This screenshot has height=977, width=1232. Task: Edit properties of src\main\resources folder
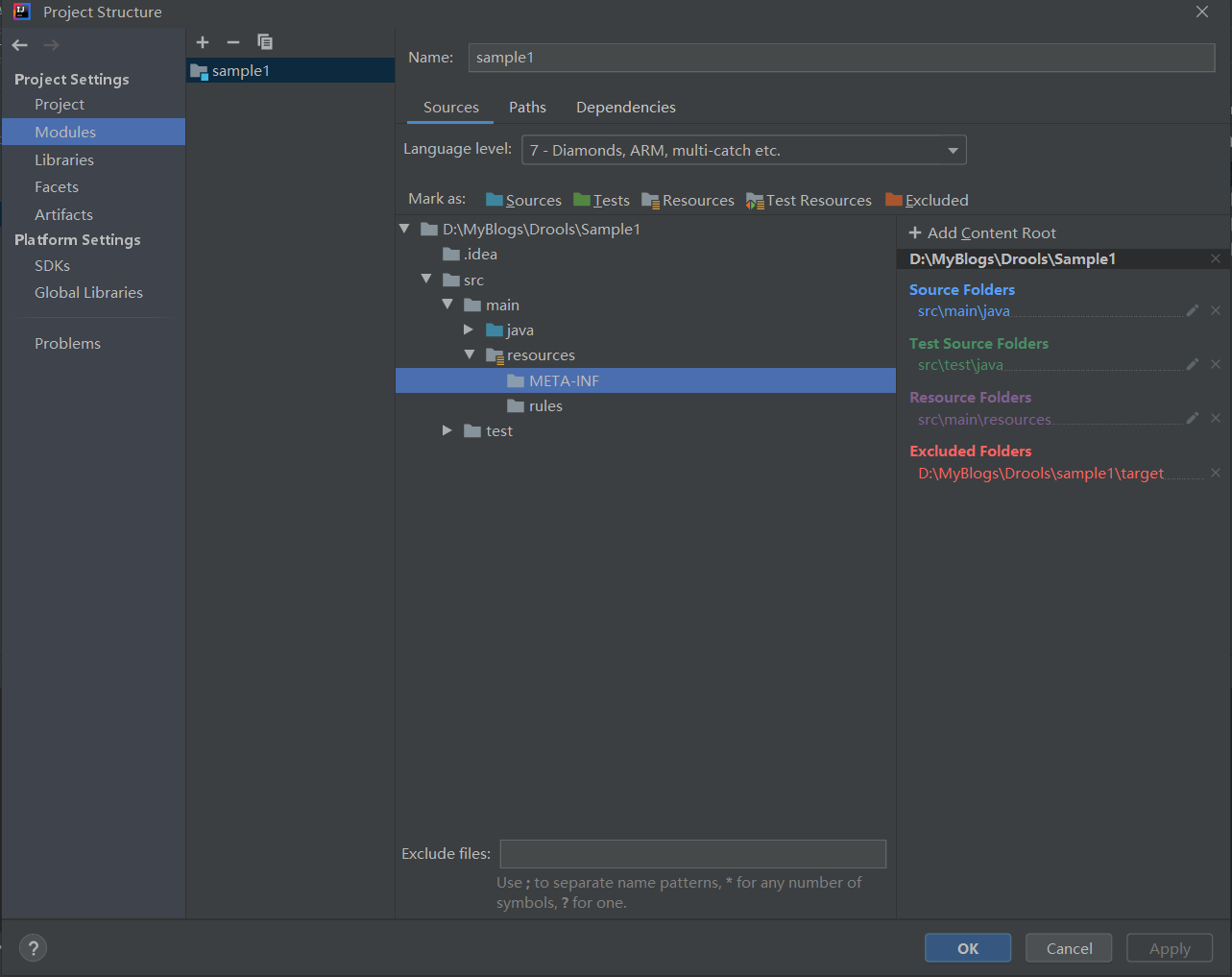pyautogui.click(x=1193, y=418)
